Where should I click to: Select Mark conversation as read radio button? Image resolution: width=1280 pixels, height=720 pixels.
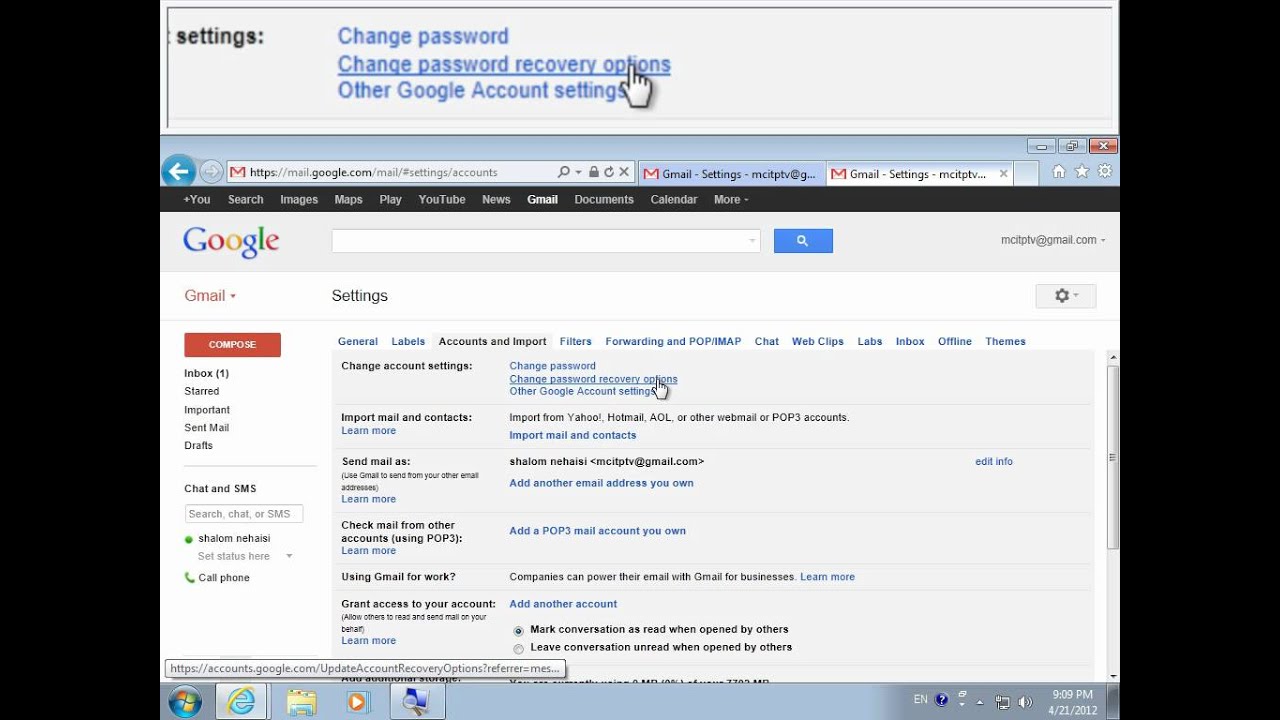(518, 631)
